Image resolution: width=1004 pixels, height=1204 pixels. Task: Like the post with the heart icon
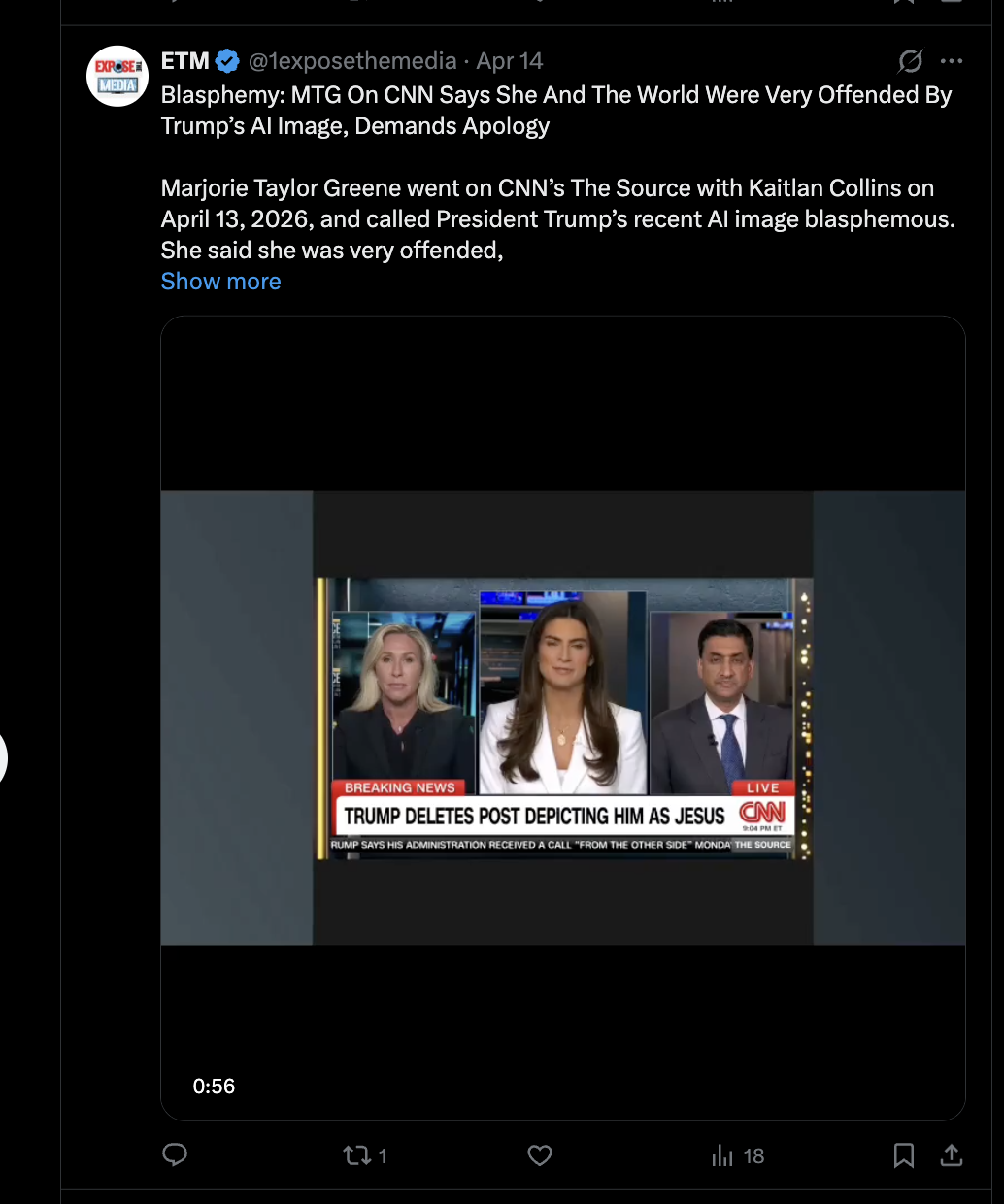point(540,1154)
